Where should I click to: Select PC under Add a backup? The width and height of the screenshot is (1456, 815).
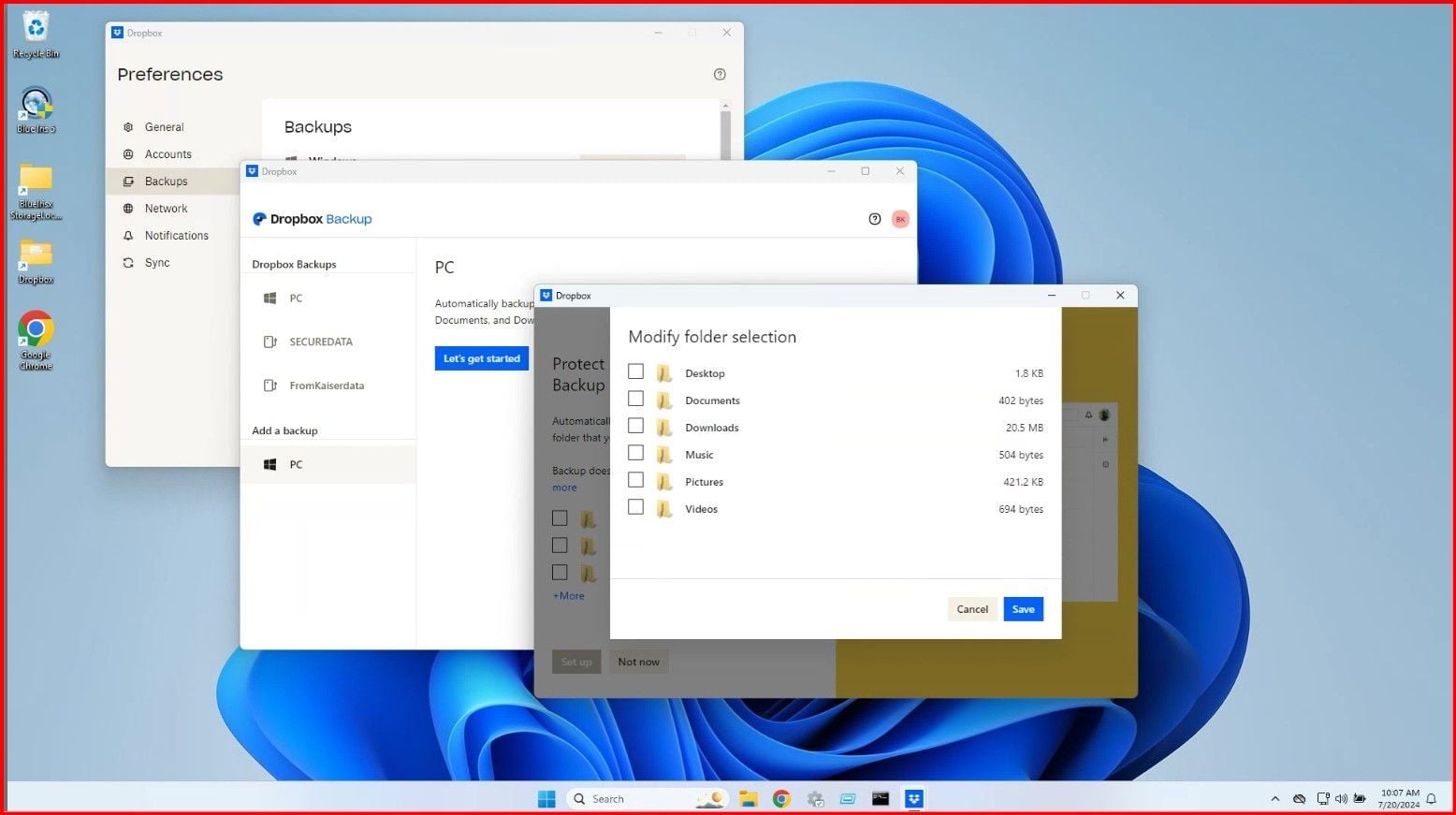[328, 464]
